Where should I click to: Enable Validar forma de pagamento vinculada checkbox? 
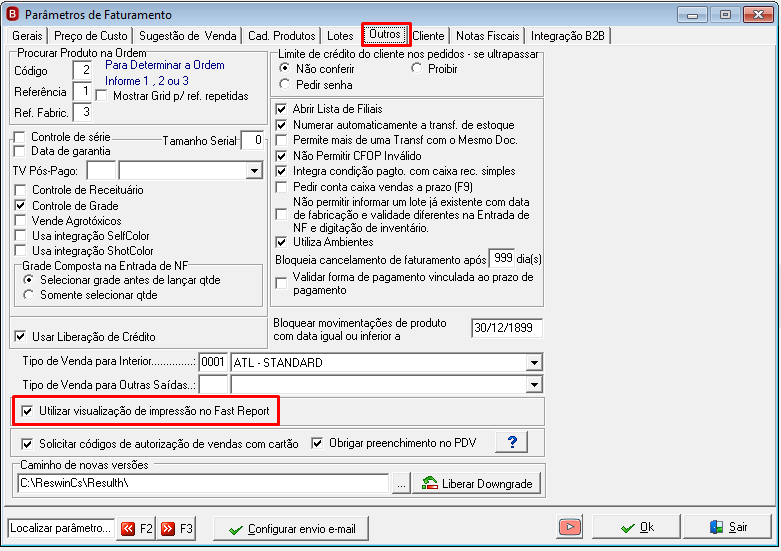click(x=281, y=283)
